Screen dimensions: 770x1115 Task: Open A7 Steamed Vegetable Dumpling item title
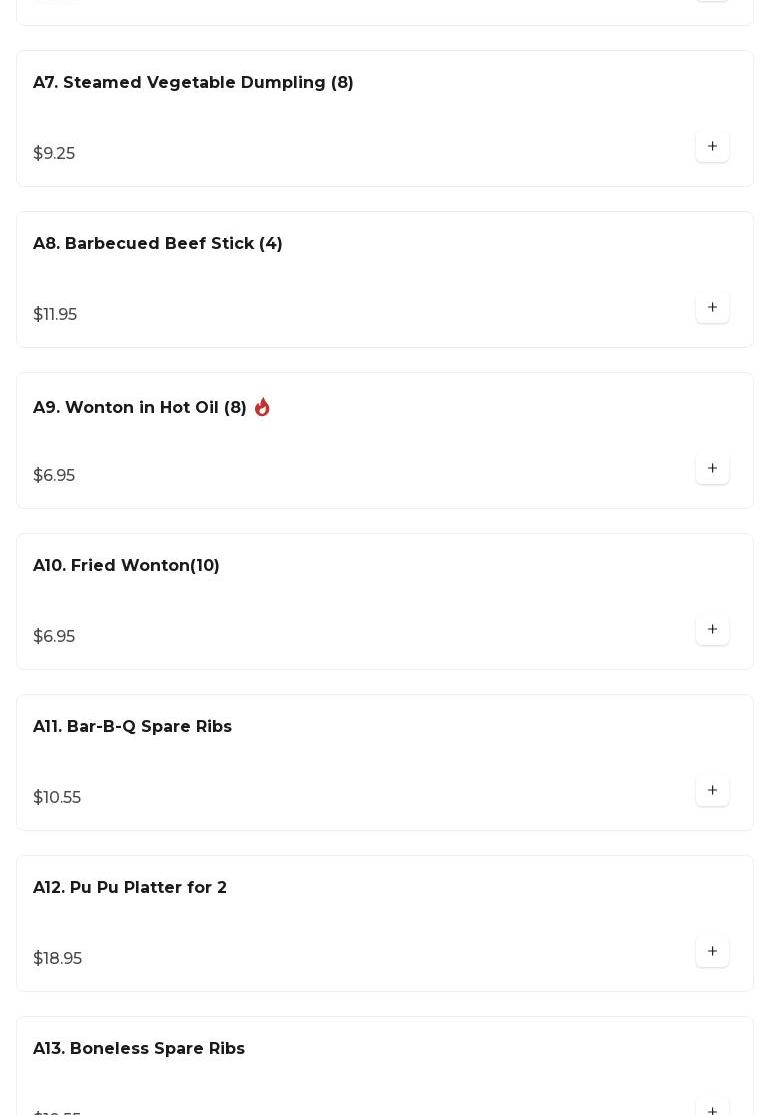click(x=193, y=83)
